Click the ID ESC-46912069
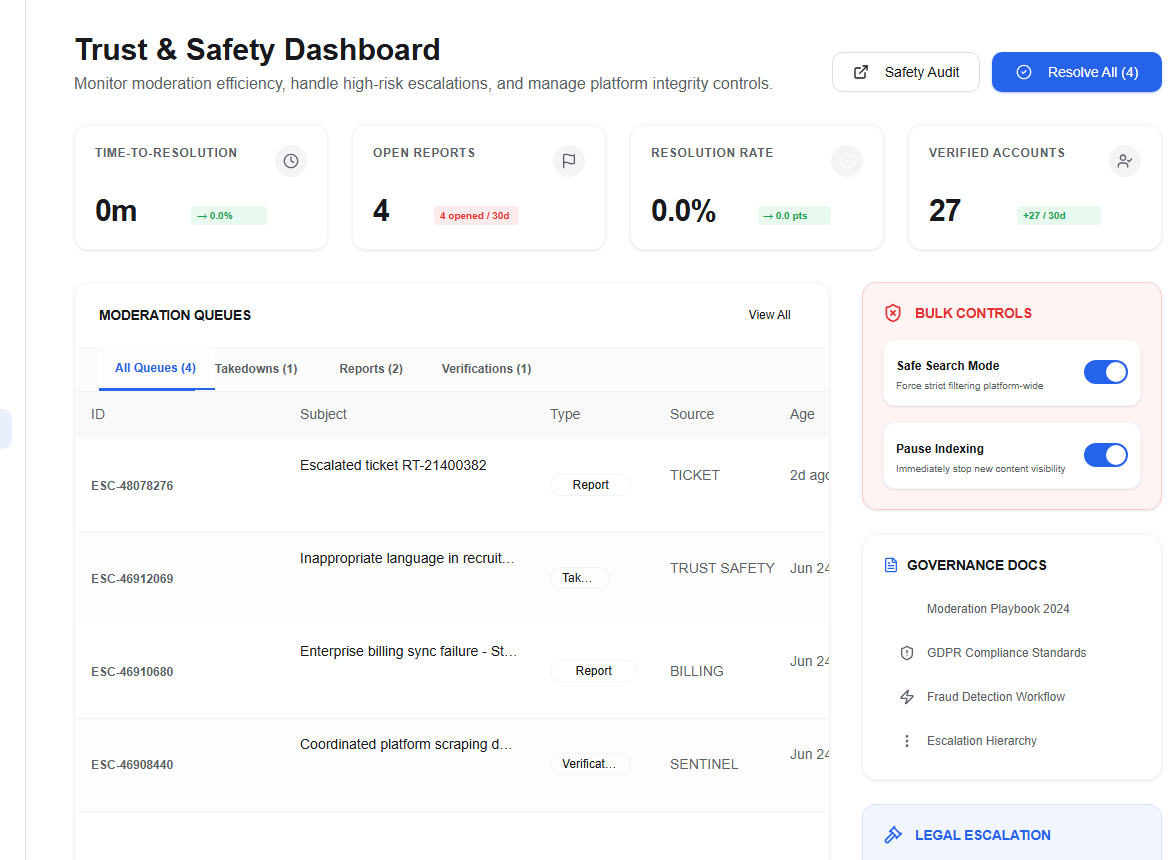 pyautogui.click(x=132, y=579)
